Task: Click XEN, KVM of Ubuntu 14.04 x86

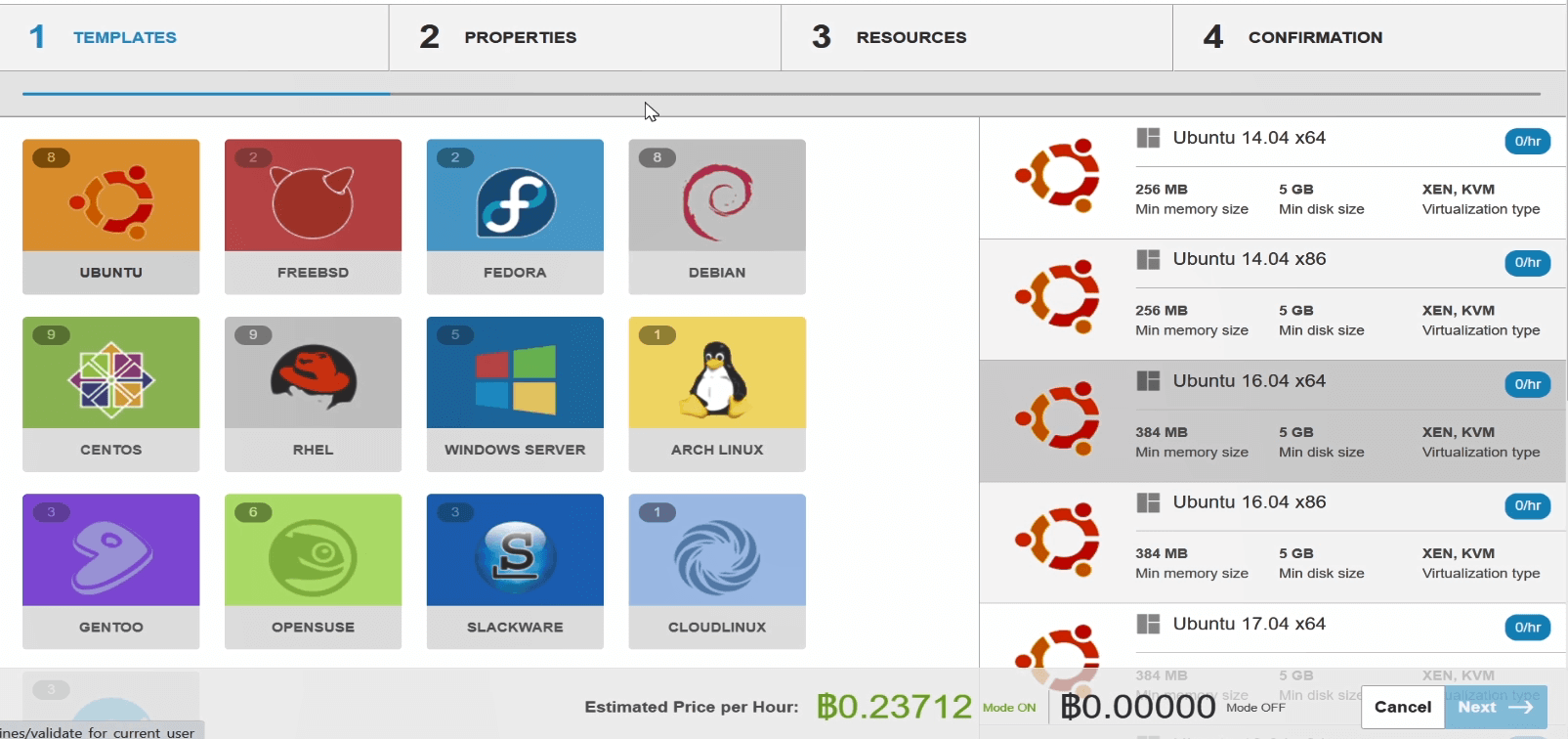Action: coord(1459,311)
